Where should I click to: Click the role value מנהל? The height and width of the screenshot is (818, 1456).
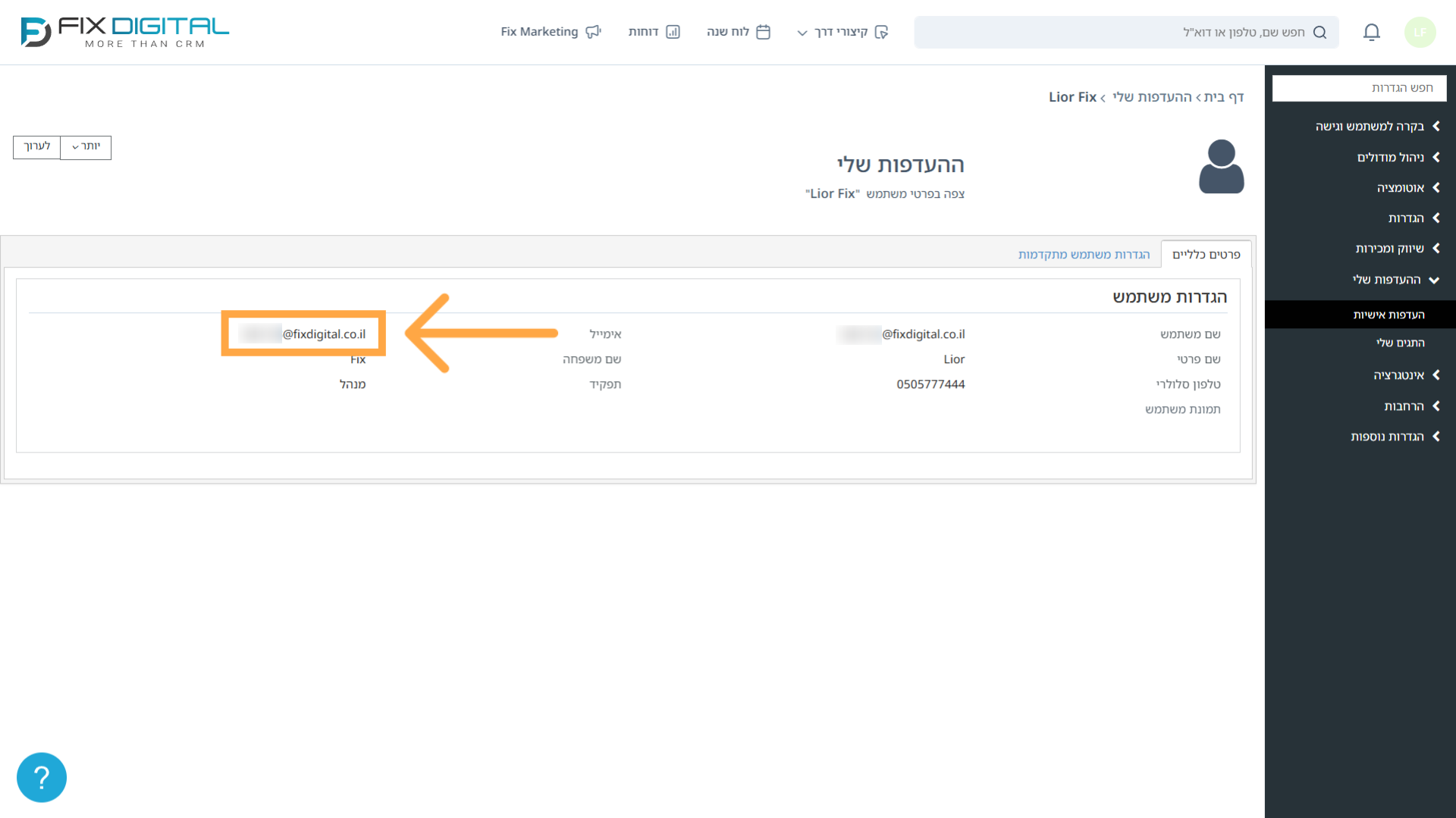353,384
